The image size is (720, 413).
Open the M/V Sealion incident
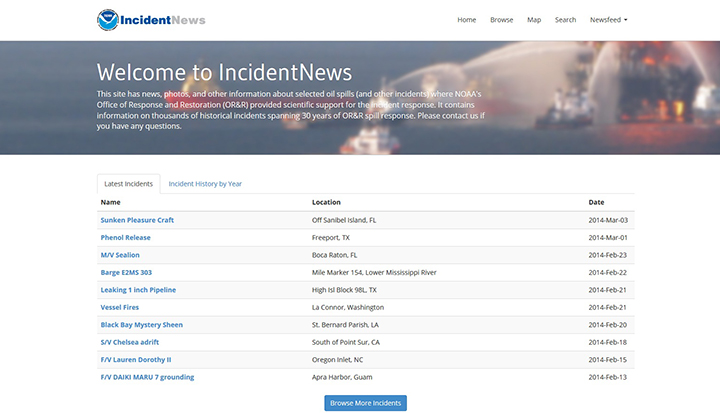click(120, 255)
